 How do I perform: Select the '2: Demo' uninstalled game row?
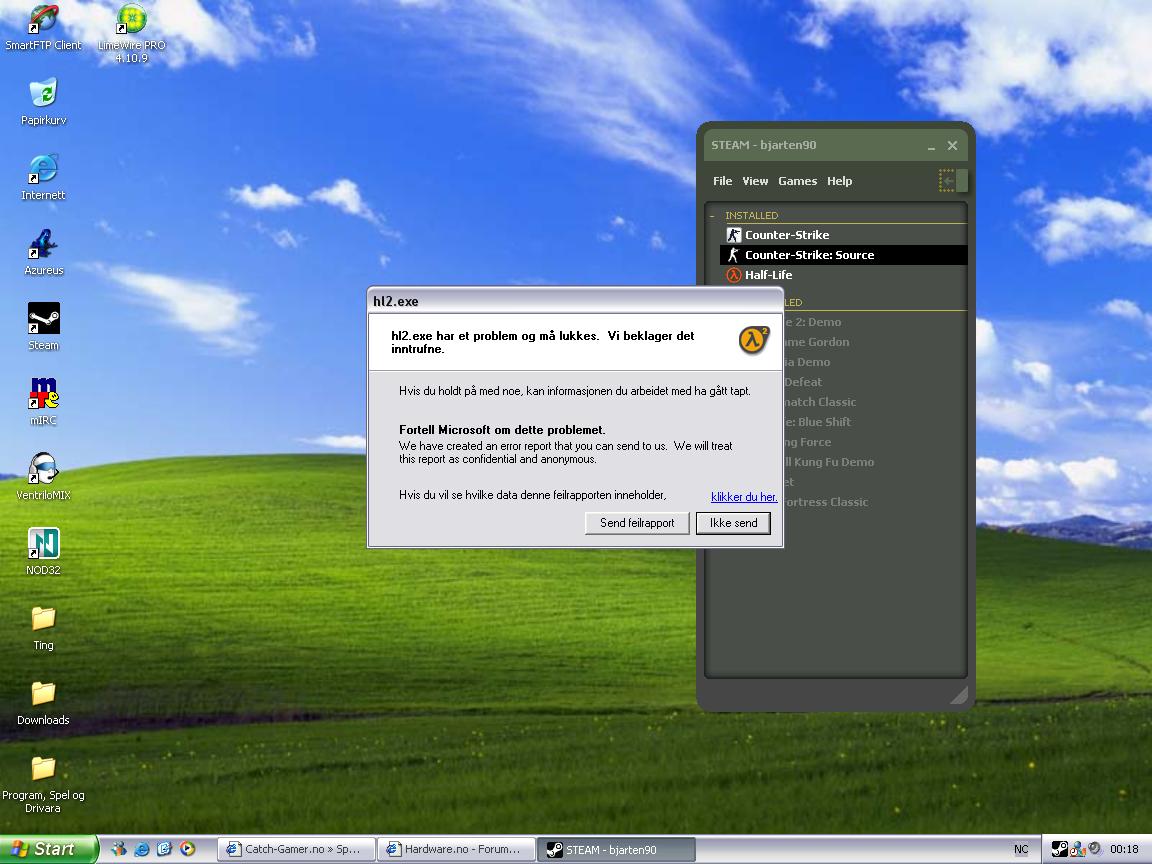pyautogui.click(x=875, y=322)
